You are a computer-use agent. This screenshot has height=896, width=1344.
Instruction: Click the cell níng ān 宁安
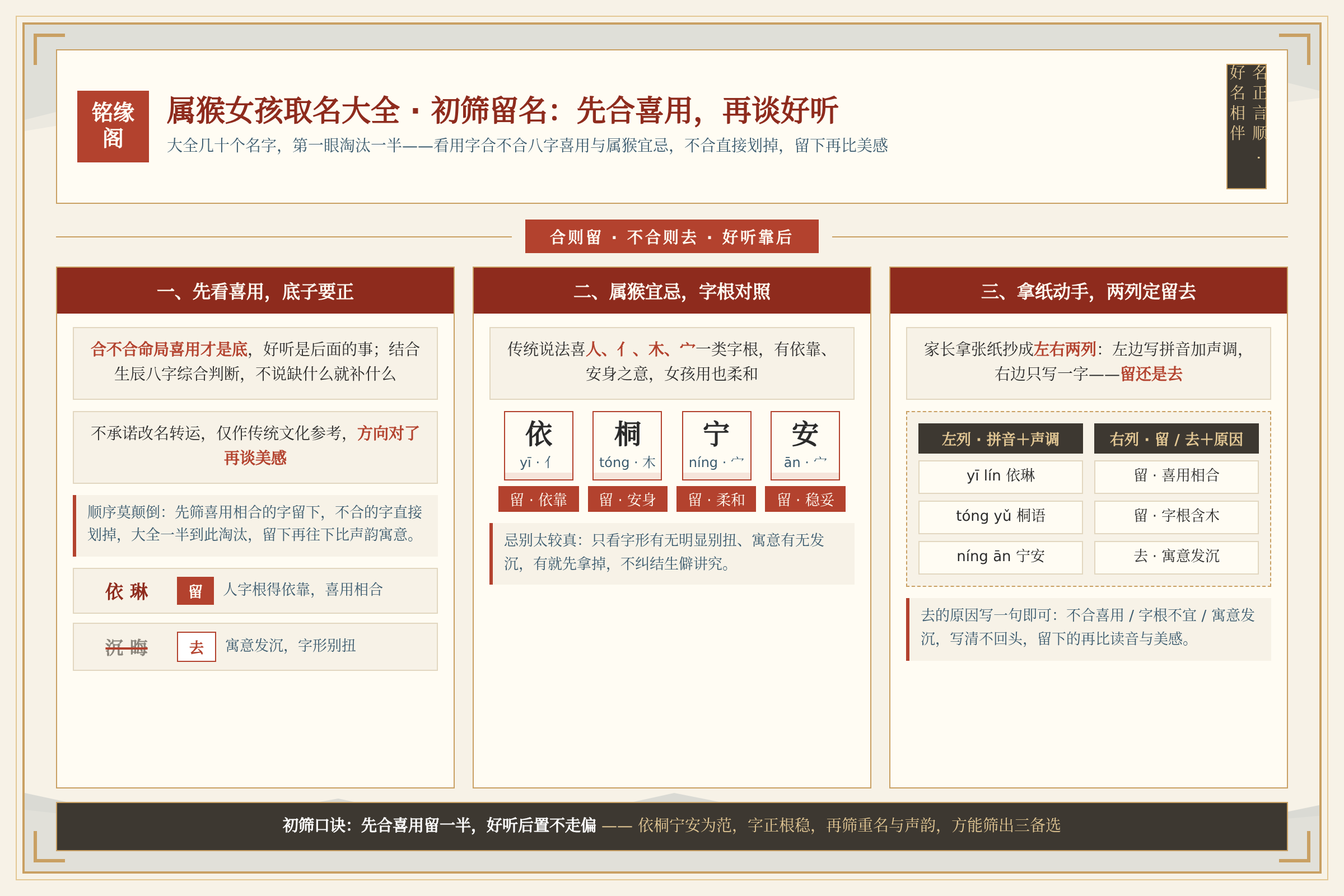tap(1001, 557)
